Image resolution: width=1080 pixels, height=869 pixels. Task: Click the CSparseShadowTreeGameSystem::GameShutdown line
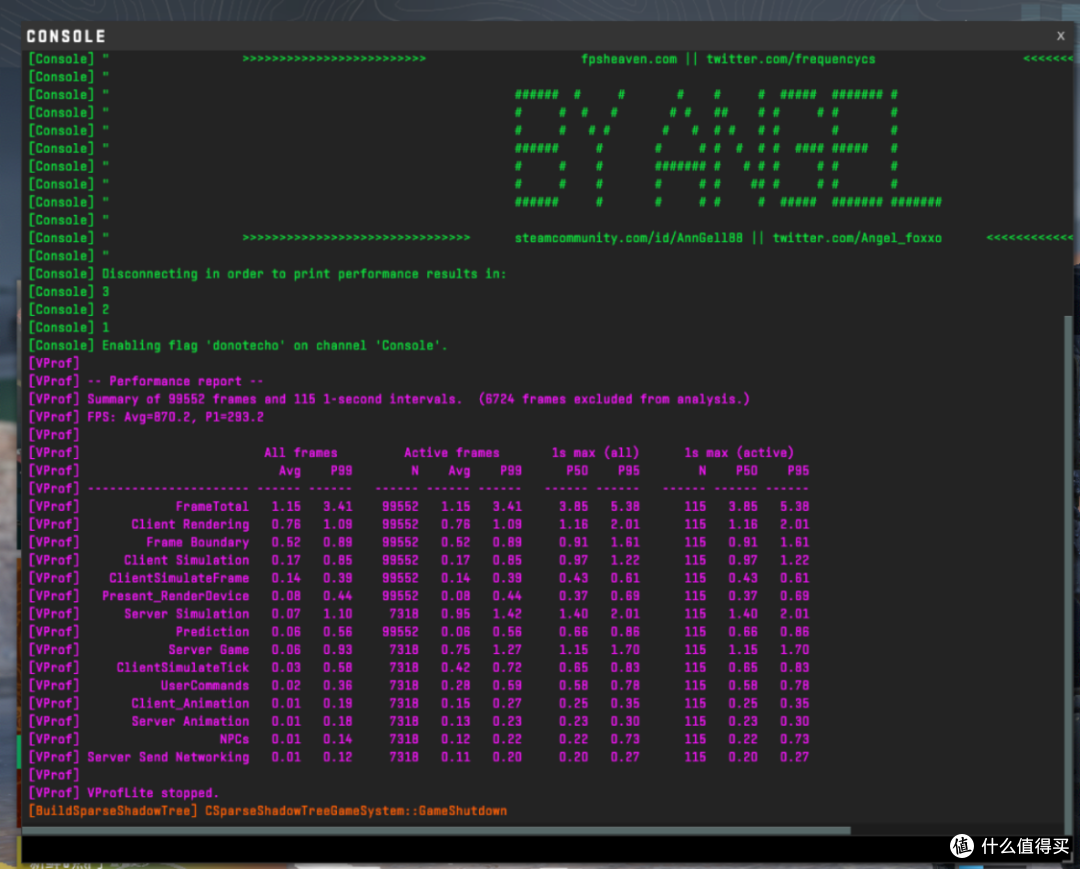[356, 811]
